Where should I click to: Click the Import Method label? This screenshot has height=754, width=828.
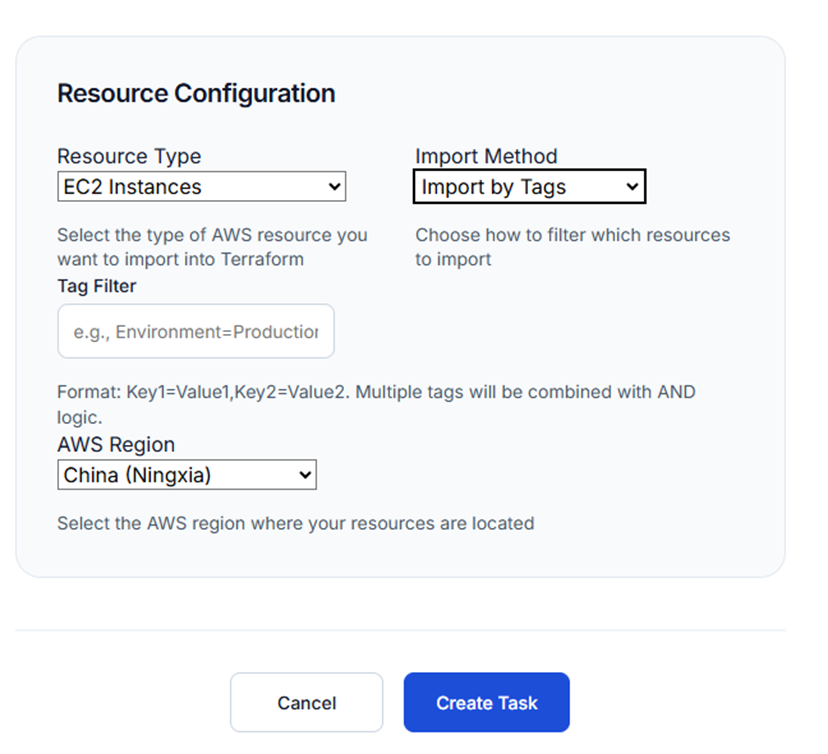pyautogui.click(x=486, y=156)
